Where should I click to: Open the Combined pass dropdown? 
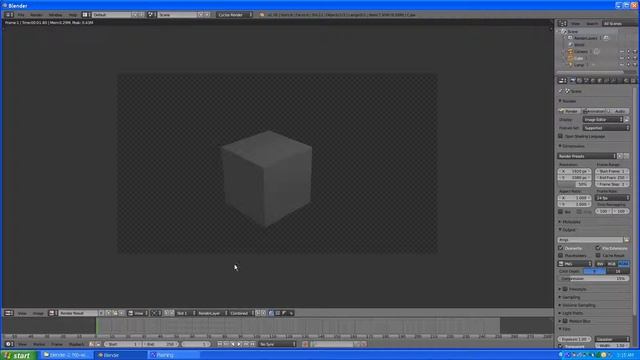click(241, 313)
